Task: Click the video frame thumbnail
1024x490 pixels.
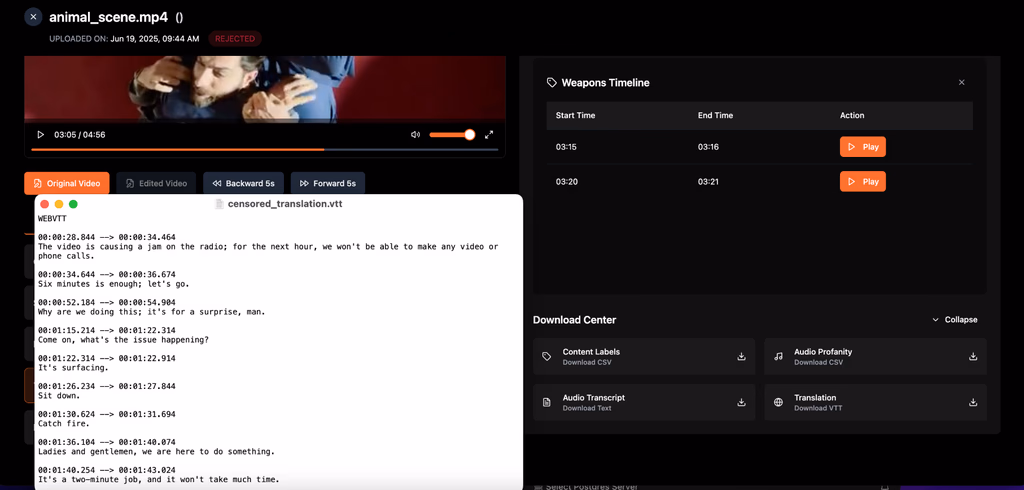Action: [x=264, y=88]
